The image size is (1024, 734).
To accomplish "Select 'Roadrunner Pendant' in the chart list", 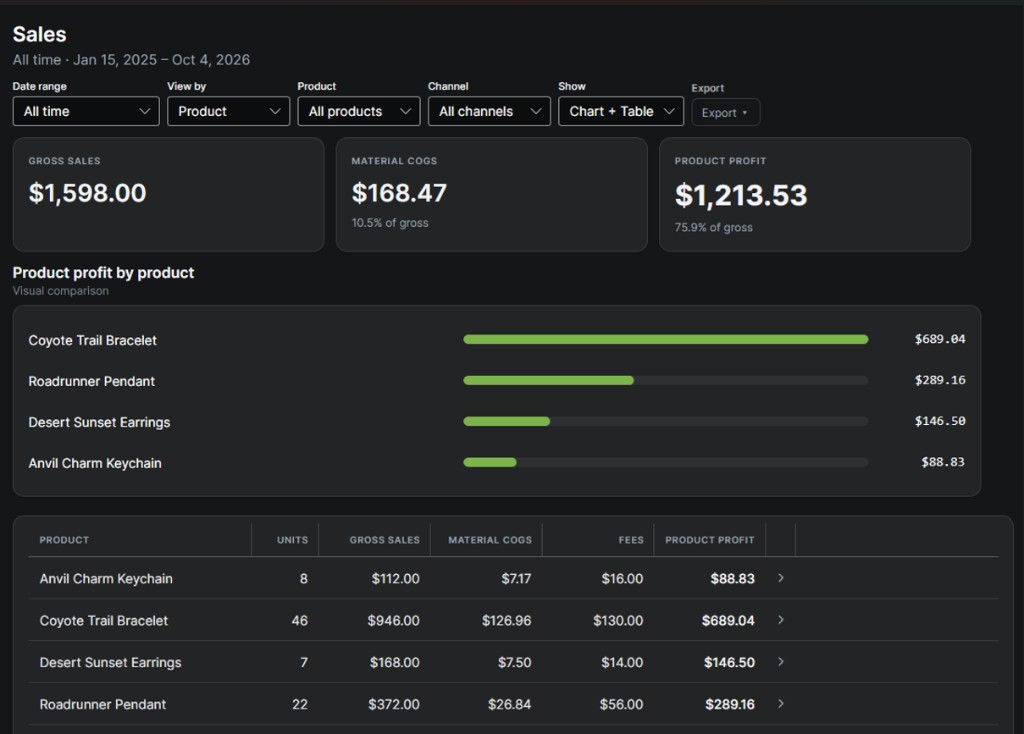I will tap(91, 381).
